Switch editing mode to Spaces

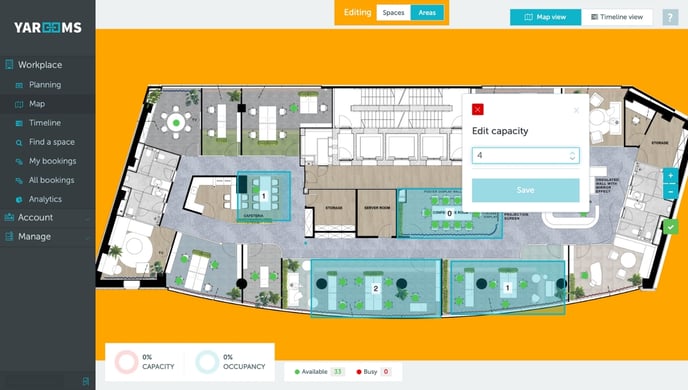click(393, 13)
